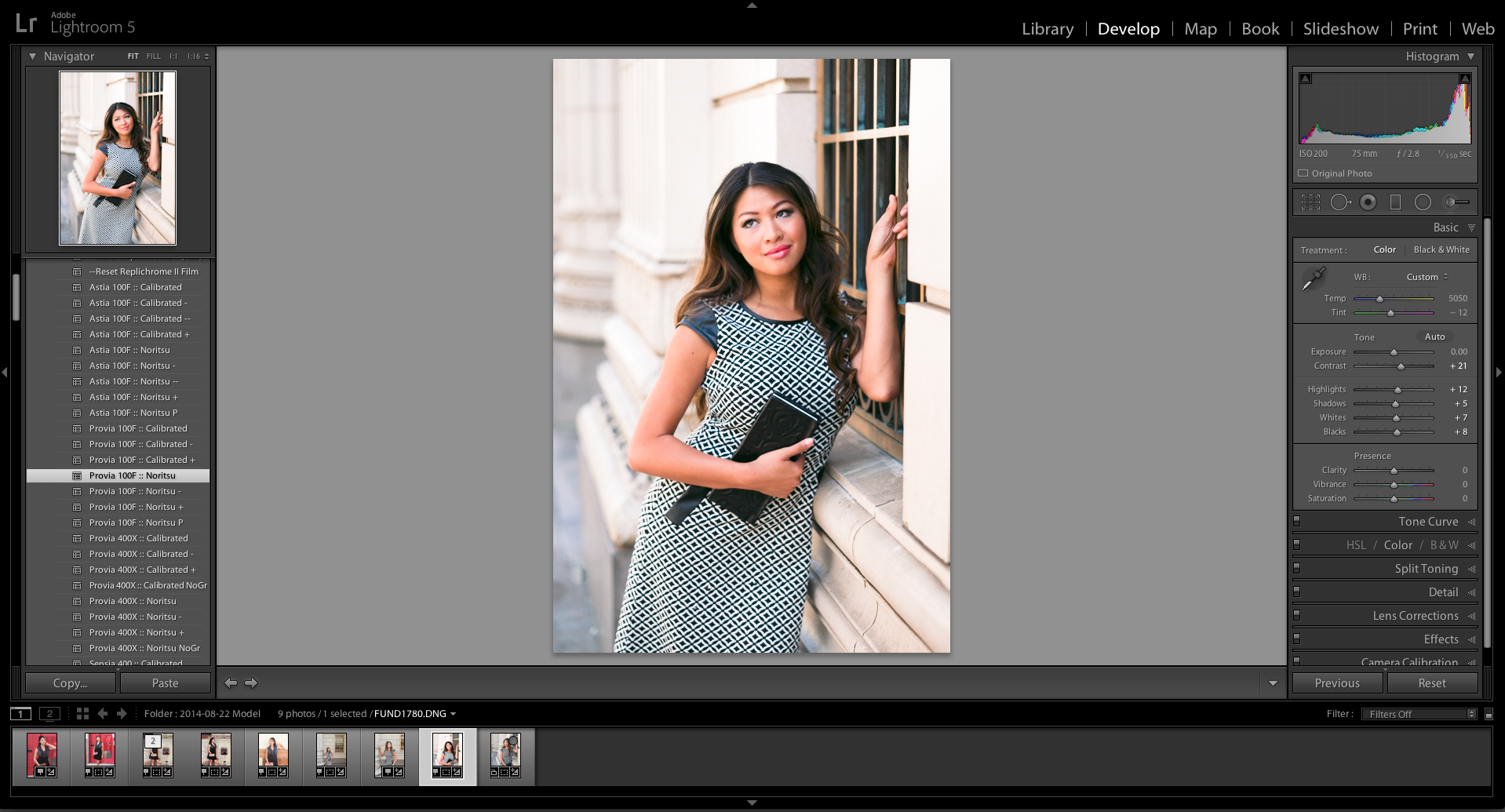The width and height of the screenshot is (1505, 812).
Task: Pick the White Balance eyedropper
Action: (1314, 279)
